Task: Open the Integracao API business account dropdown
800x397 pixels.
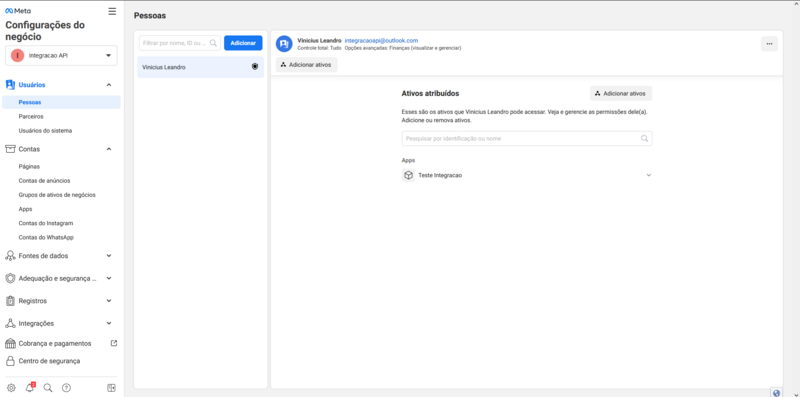Action: [x=61, y=56]
